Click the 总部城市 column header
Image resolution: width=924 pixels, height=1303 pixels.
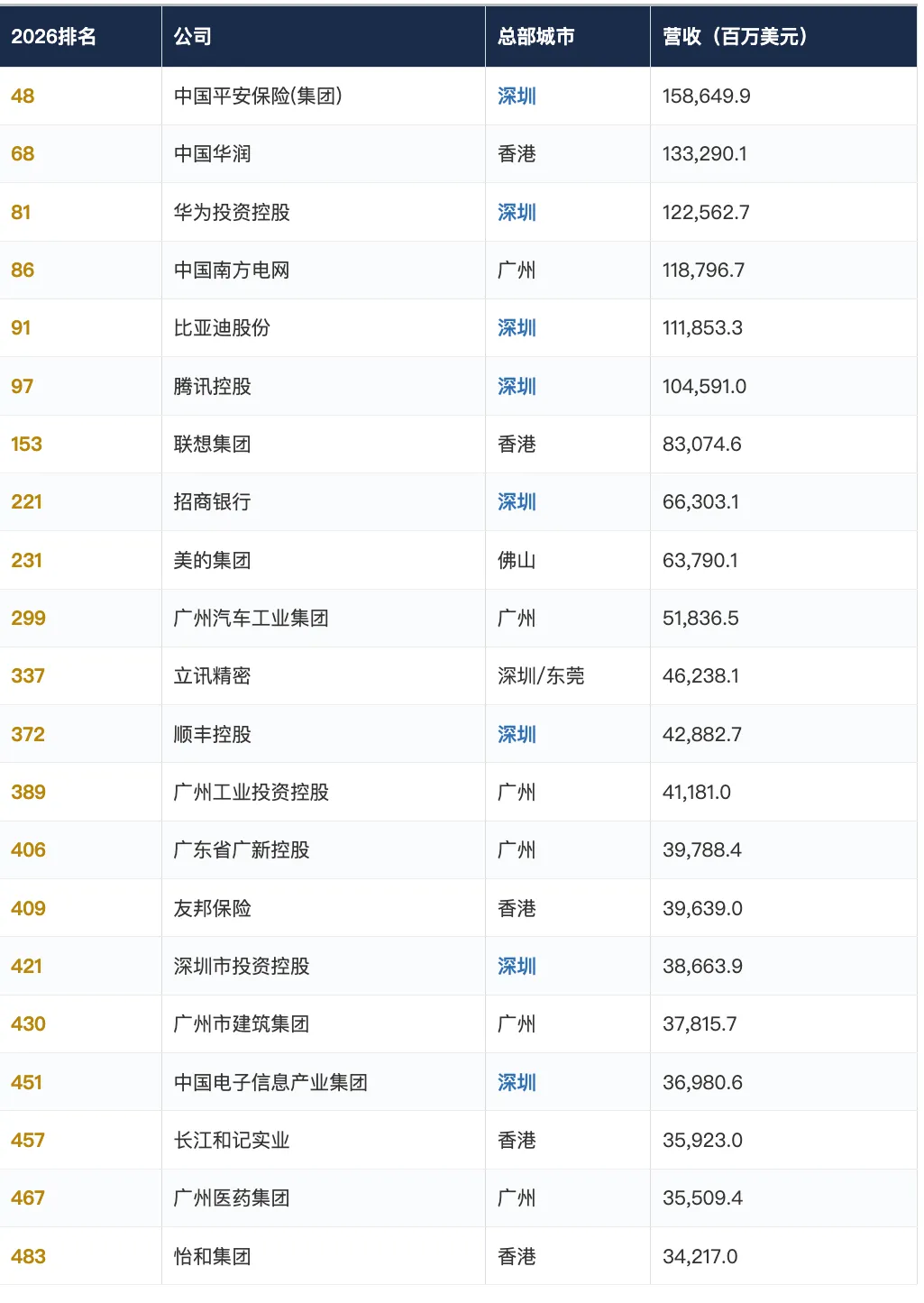tap(535, 37)
